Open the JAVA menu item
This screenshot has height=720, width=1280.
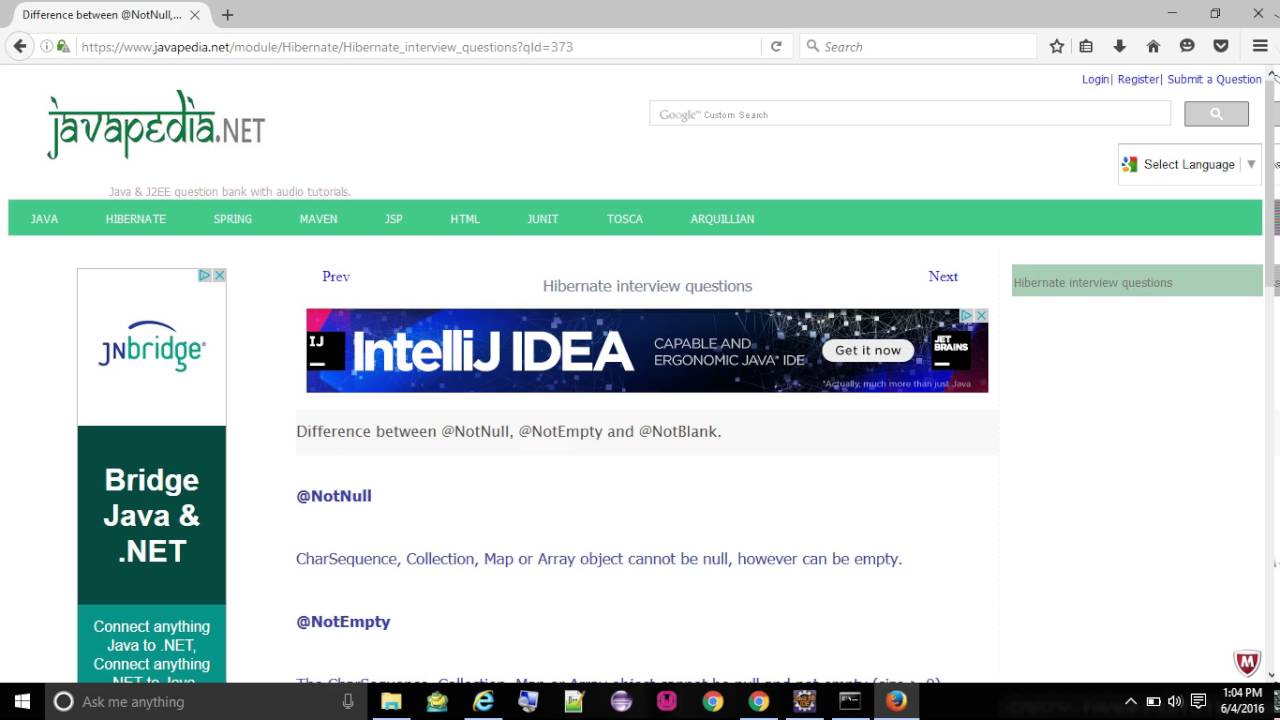(44, 218)
